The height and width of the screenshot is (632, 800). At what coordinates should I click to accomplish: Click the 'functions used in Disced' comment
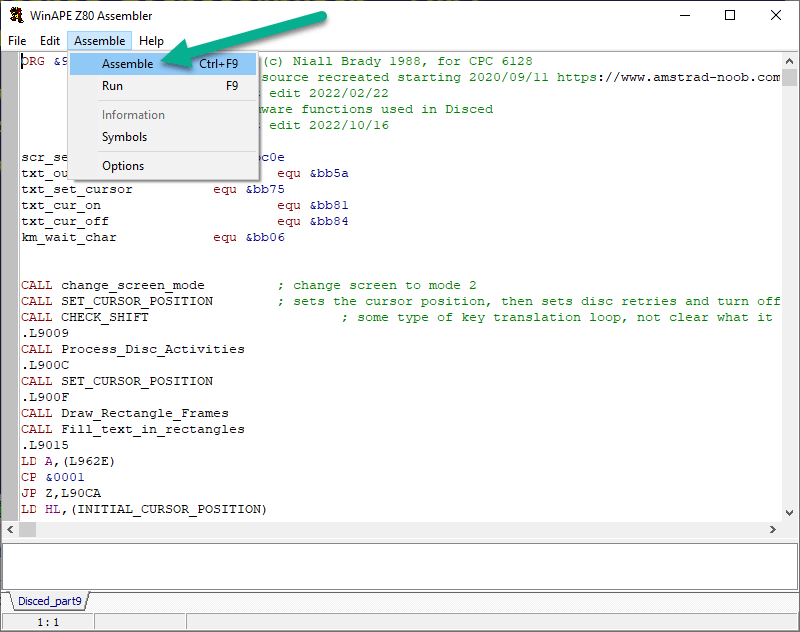(x=377, y=109)
